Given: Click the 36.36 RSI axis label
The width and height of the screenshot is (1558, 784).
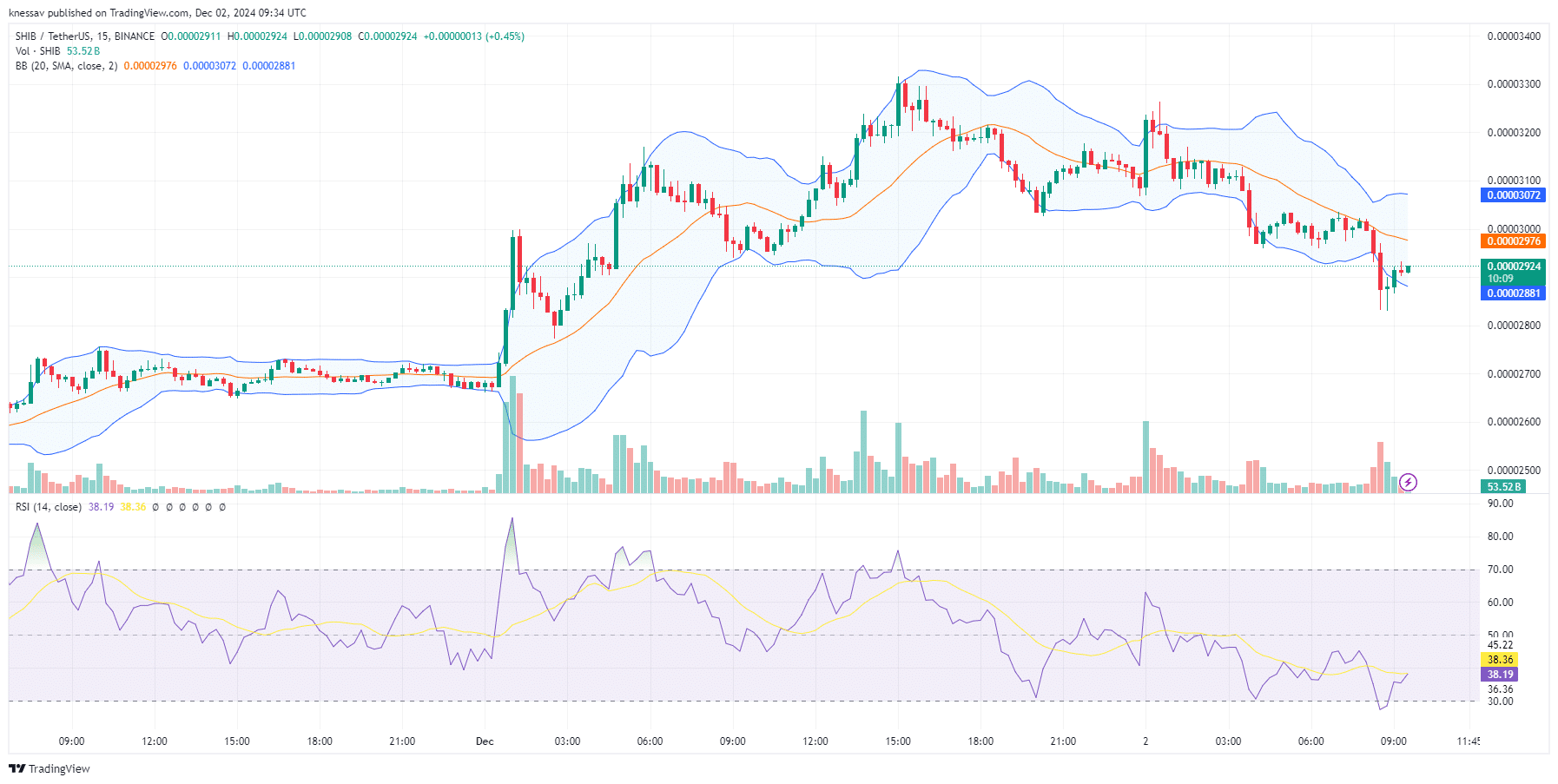Looking at the screenshot, I should pyautogui.click(x=1500, y=689).
